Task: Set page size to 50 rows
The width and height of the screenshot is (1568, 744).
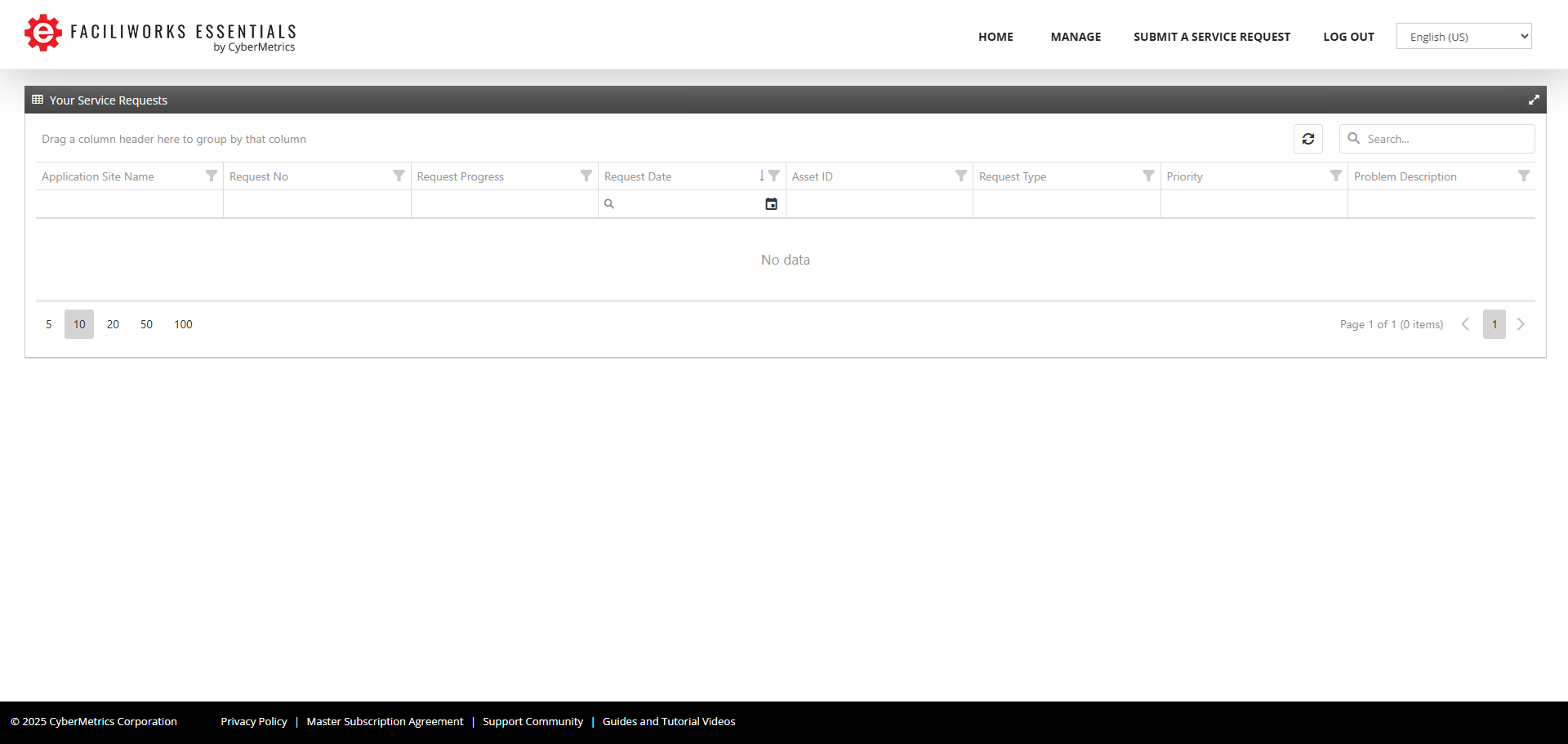Action: (146, 324)
